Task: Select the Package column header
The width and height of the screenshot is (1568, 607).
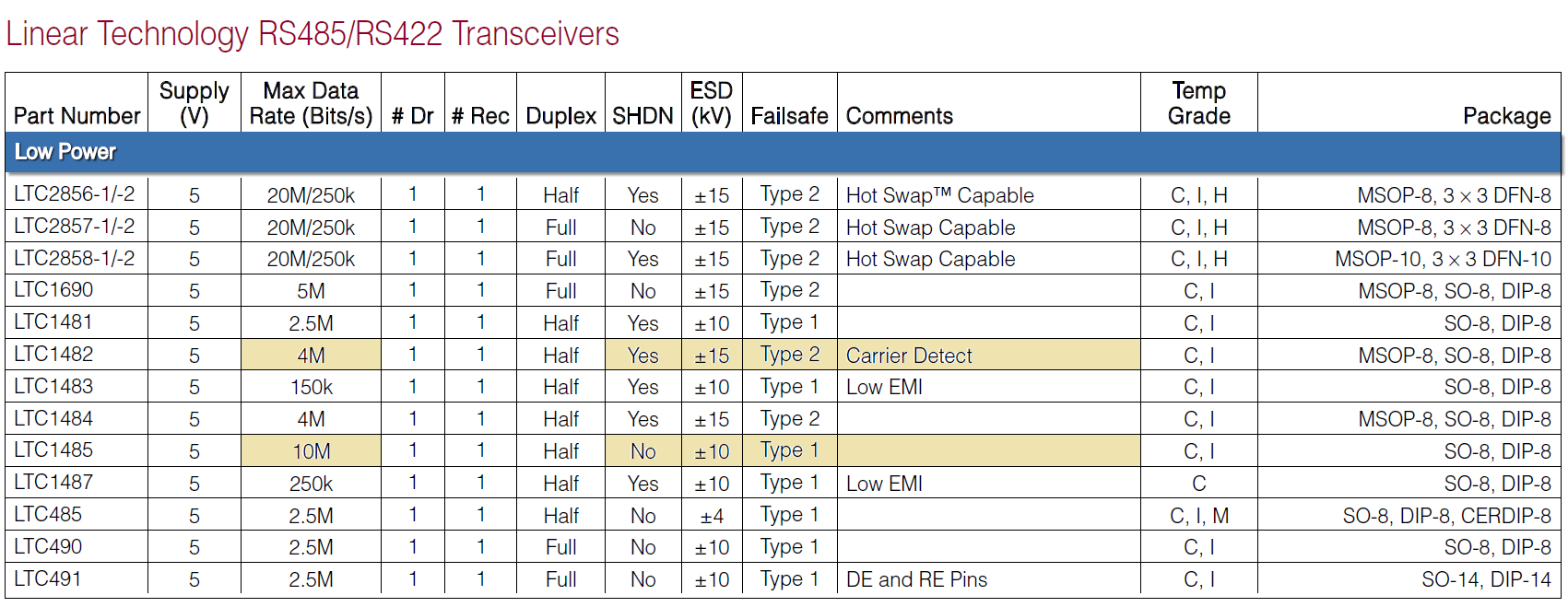Action: point(1506,116)
